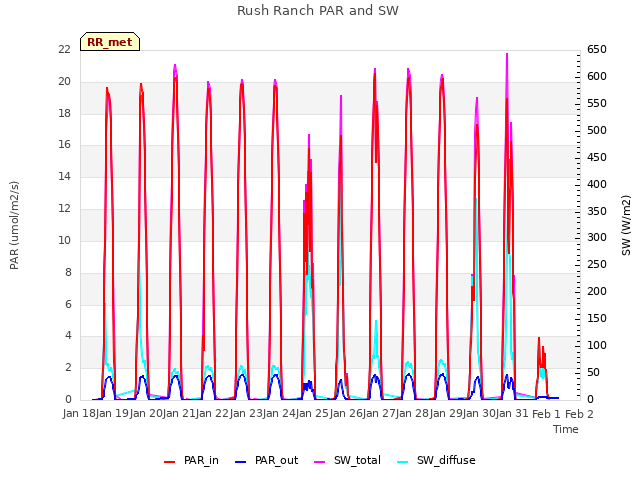Click the Jan 23 x-axis tick label

(x=245, y=414)
